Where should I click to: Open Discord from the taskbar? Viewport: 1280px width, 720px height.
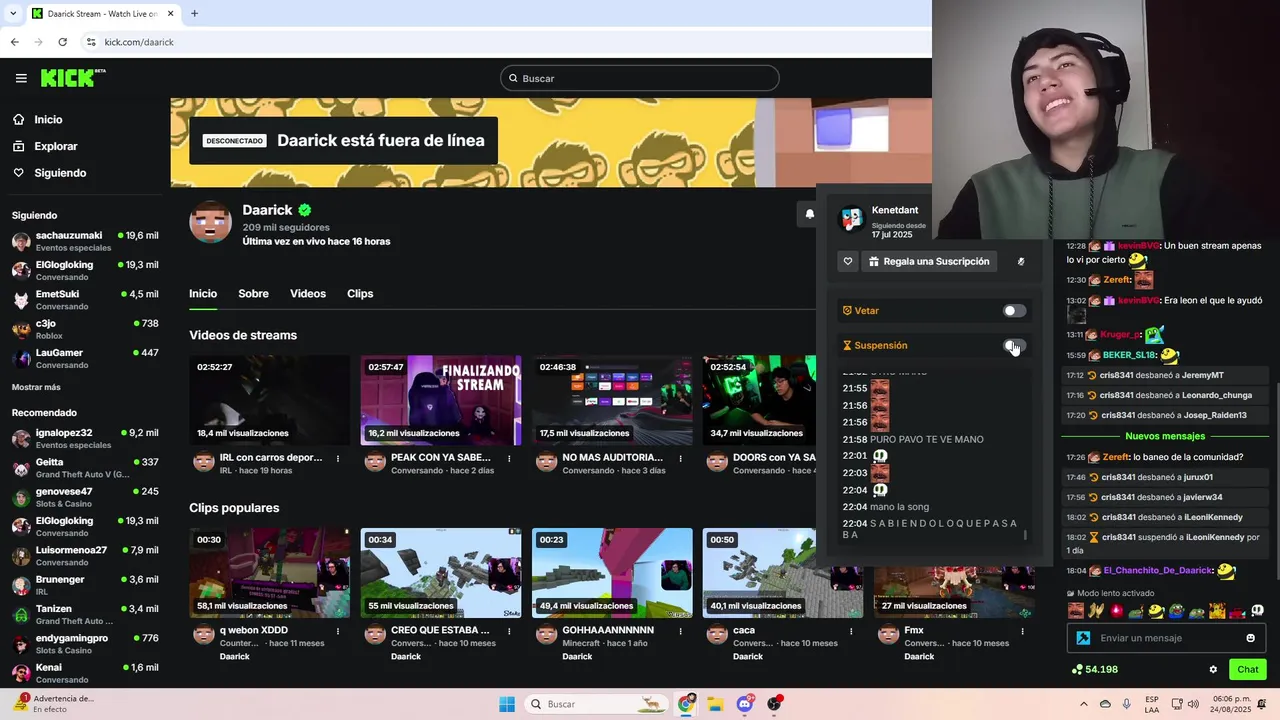(x=745, y=704)
